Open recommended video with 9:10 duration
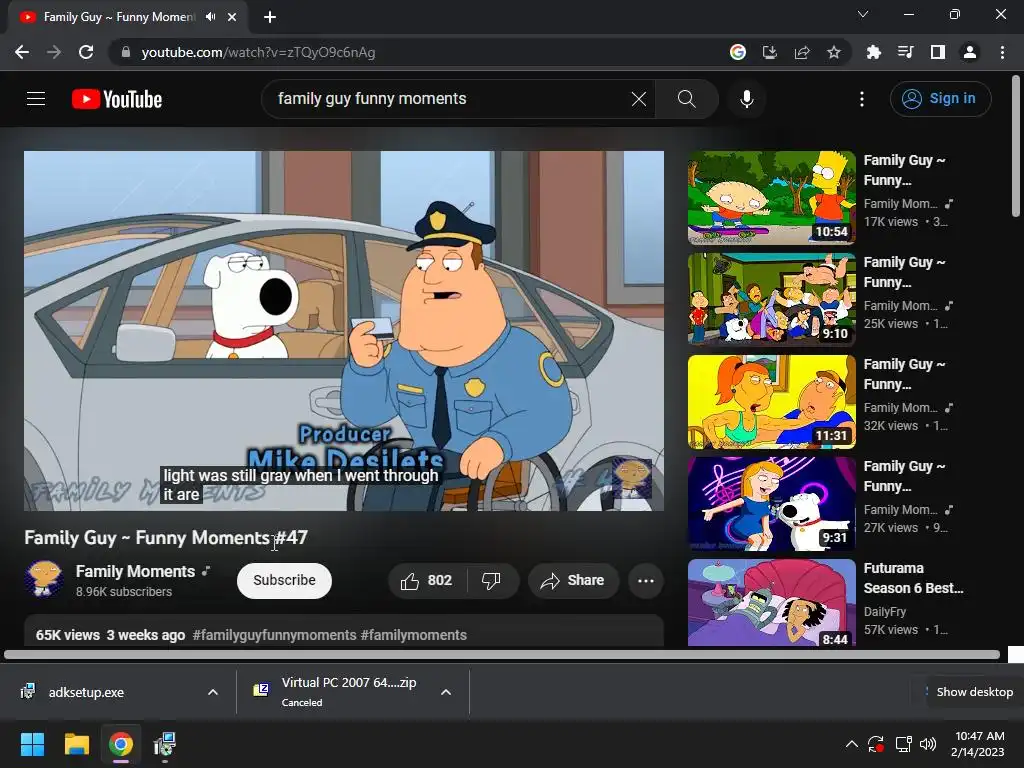Screen dimensions: 1024x768 771,300
